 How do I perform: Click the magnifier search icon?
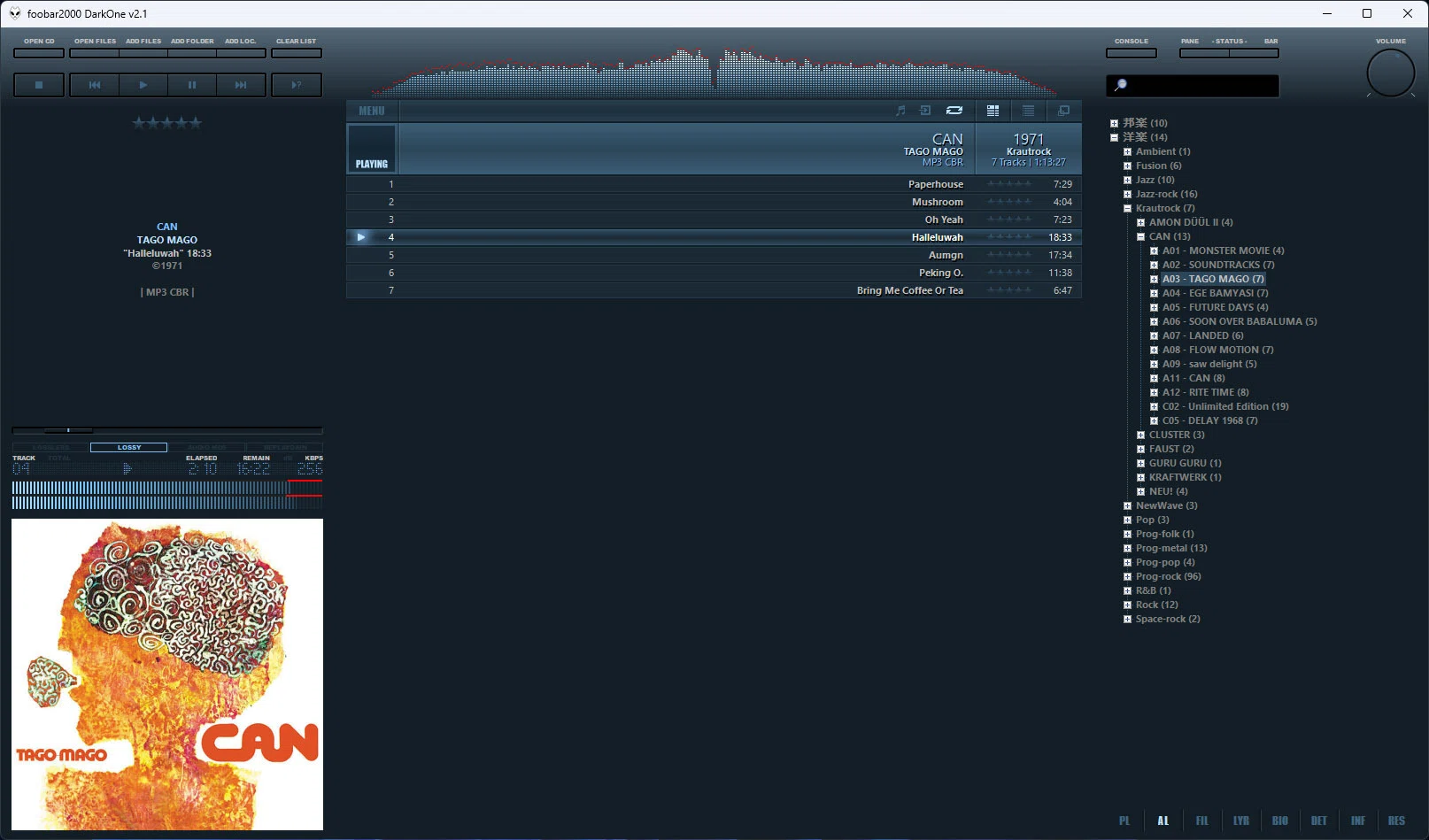[x=1120, y=85]
